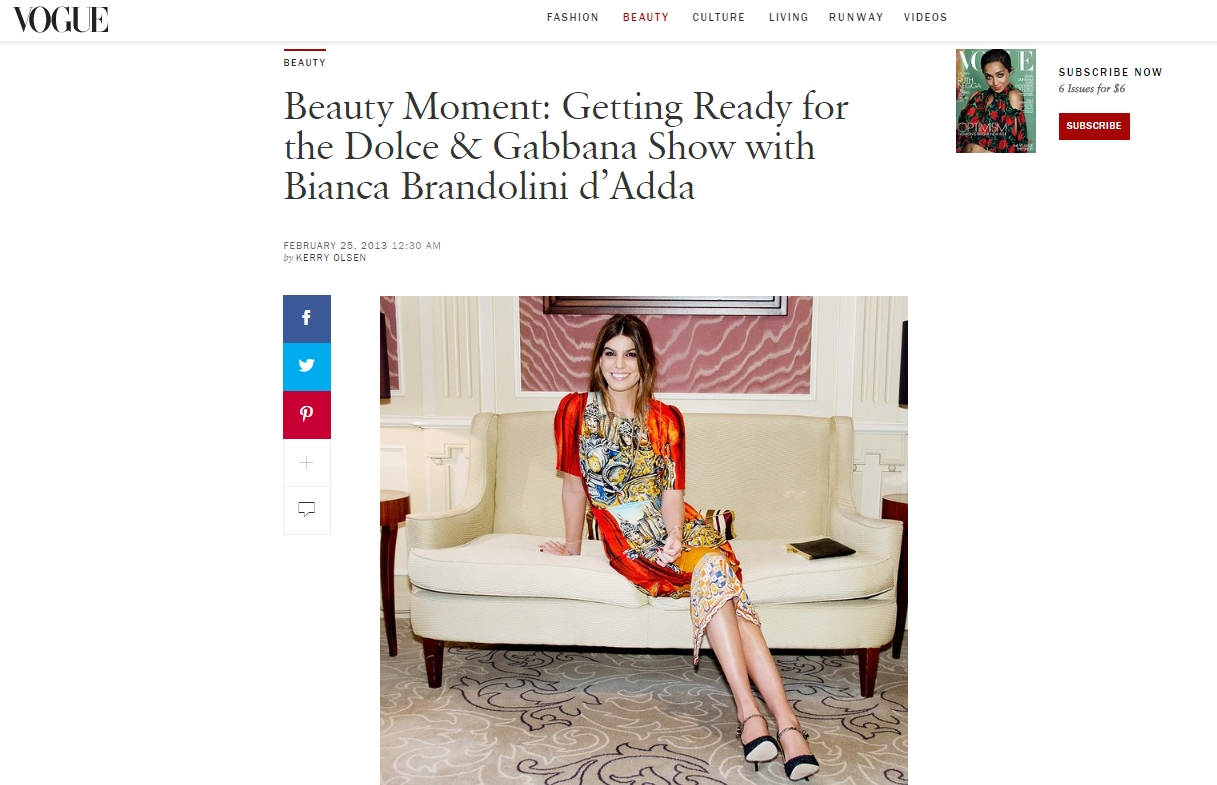Open the comments speech bubble icon
The width and height of the screenshot is (1217, 785).
point(307,510)
